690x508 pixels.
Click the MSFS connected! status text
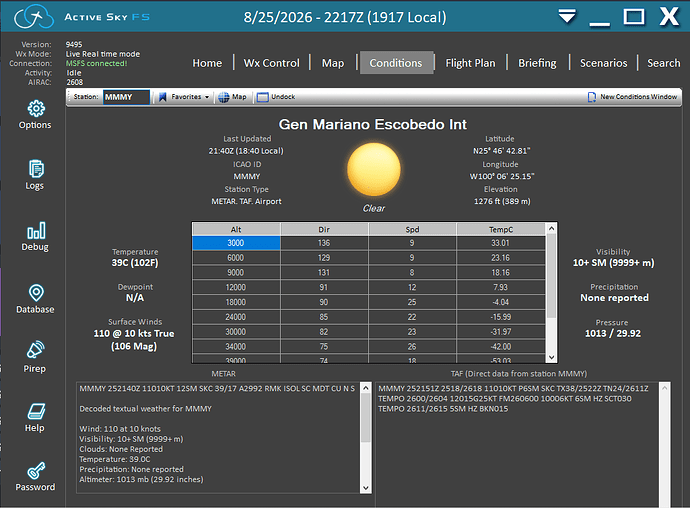point(96,63)
